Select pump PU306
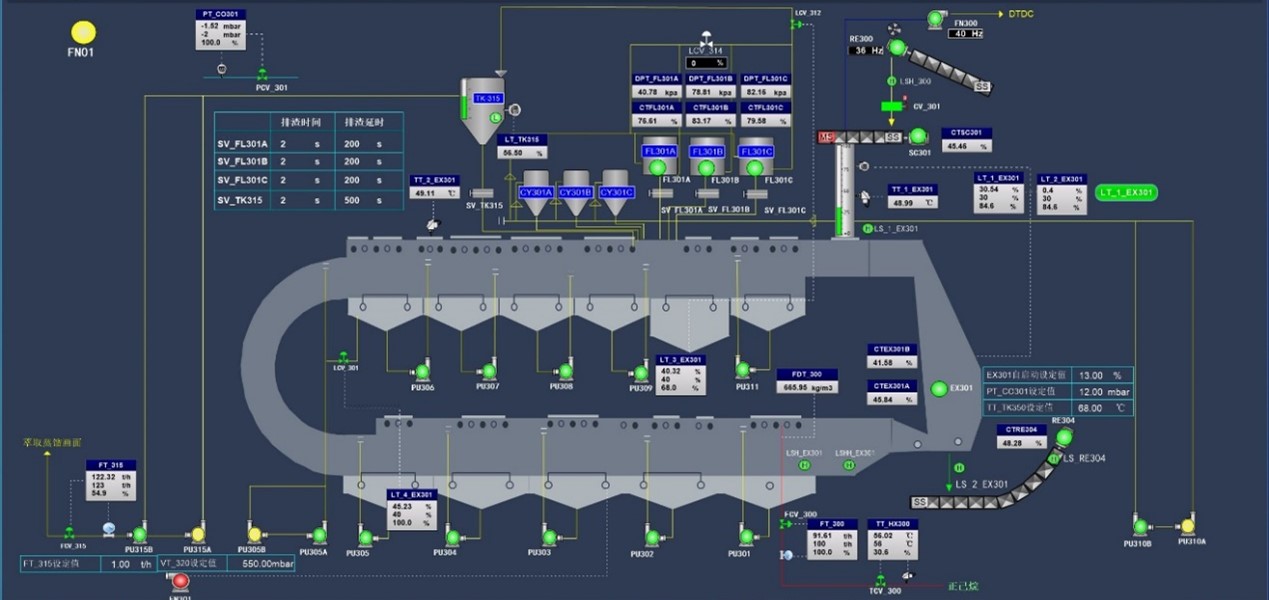Viewport: 1269px width, 600px height. pos(422,372)
